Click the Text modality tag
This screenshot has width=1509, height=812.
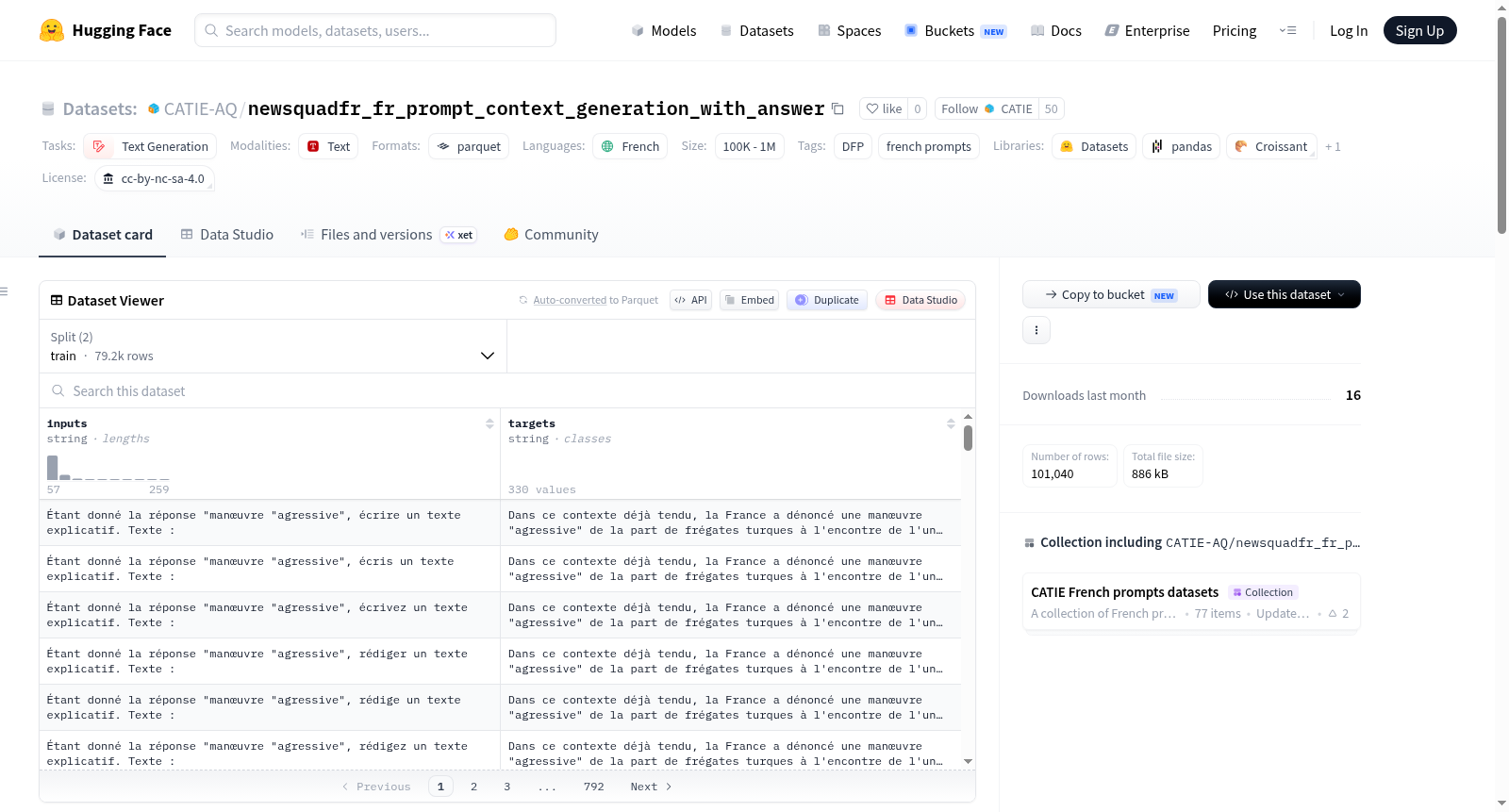point(328,146)
